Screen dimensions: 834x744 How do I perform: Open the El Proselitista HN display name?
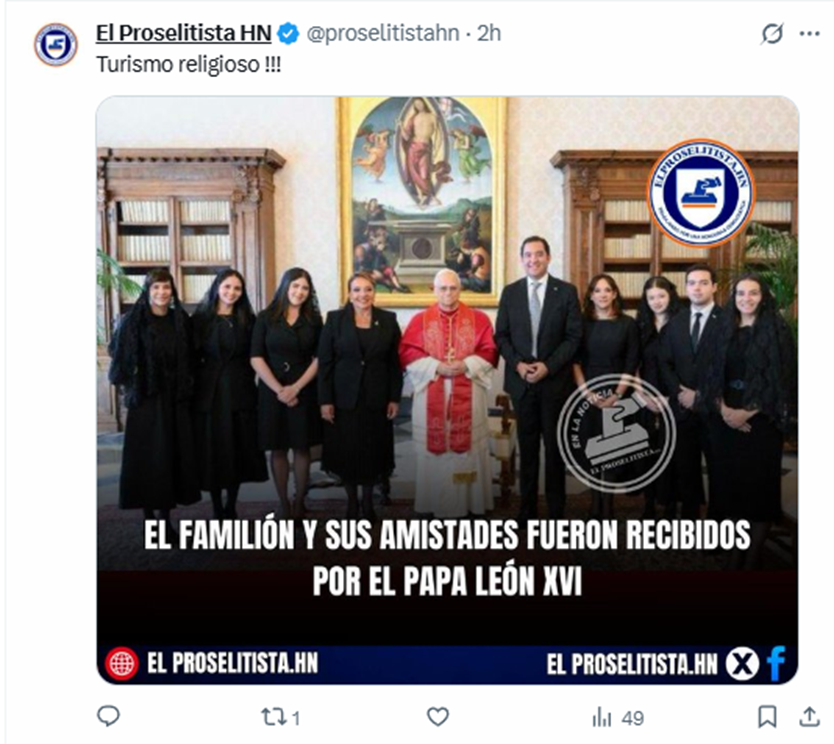184,33
